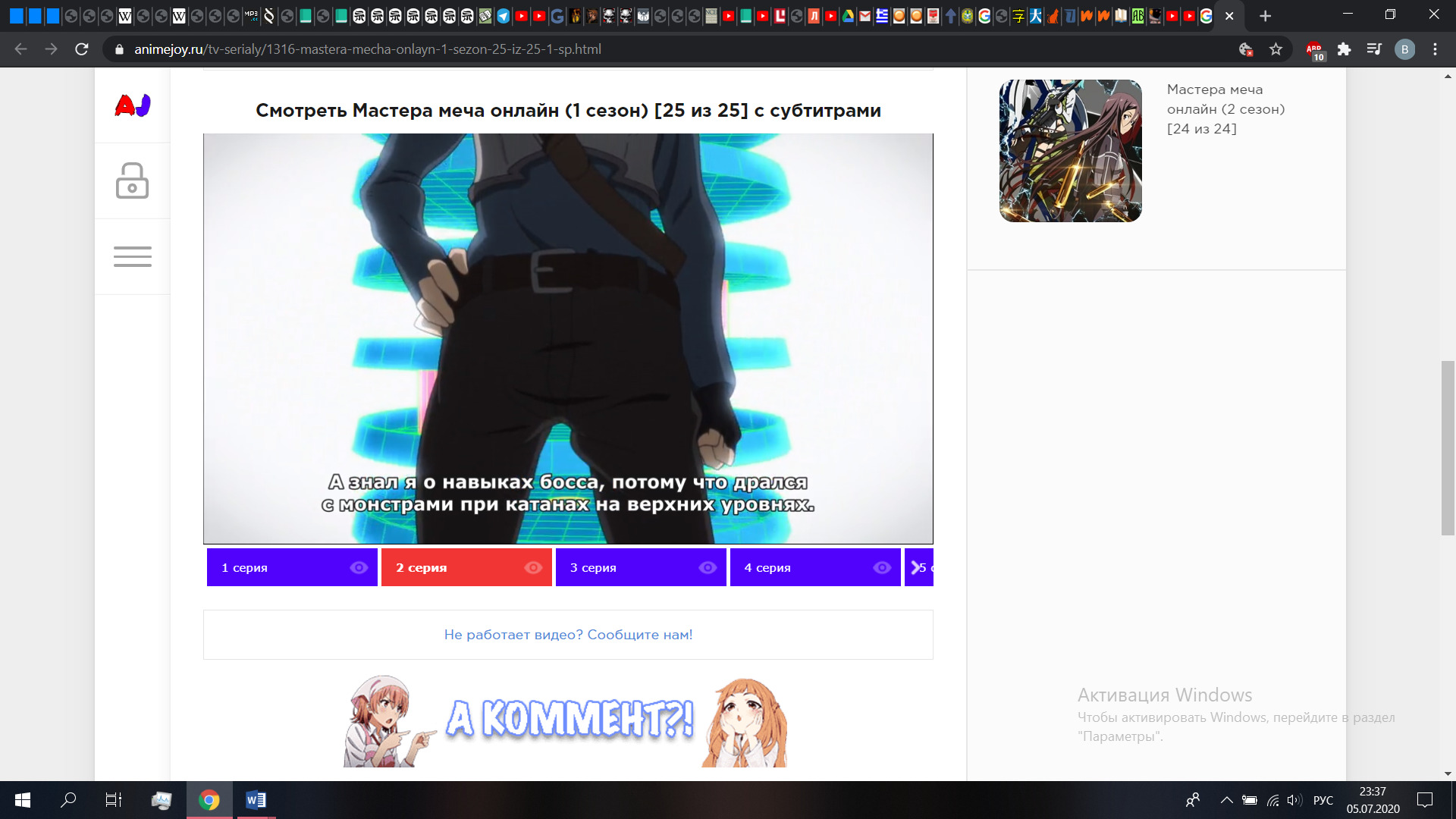Open Мастера меча онлайн 2 сезон link

coord(1225,109)
